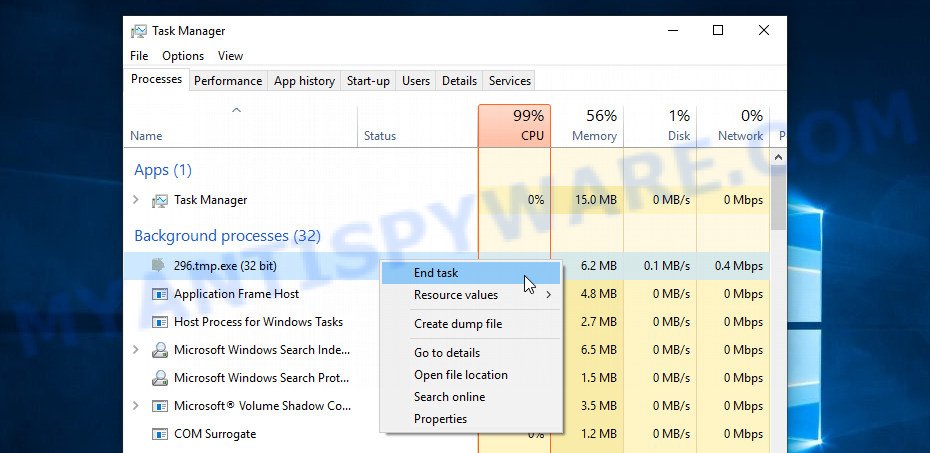Viewport: 930px width, 453px height.
Task: Click the 15.0 MB memory value
Action: pos(595,200)
